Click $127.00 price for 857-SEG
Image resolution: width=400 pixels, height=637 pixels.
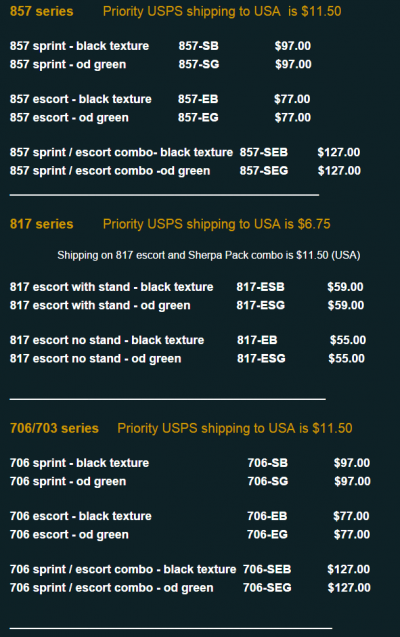339,171
